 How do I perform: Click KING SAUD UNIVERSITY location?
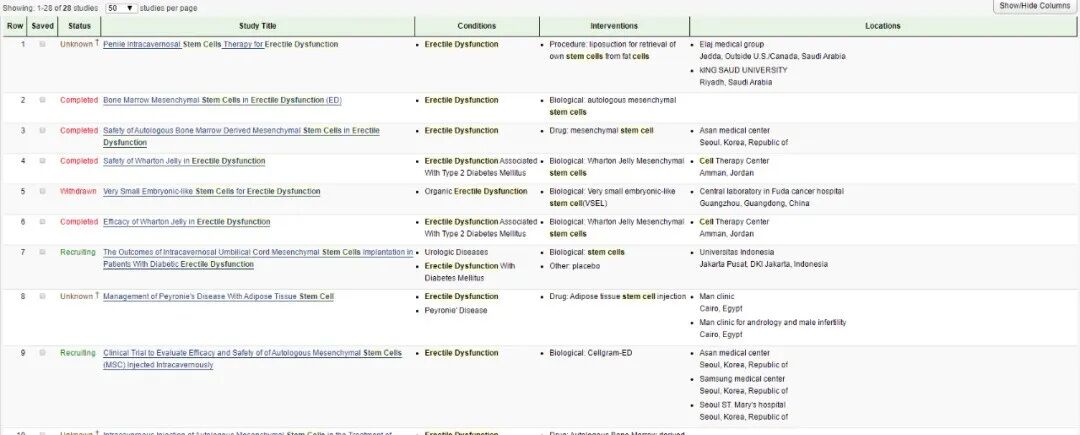pos(743,70)
